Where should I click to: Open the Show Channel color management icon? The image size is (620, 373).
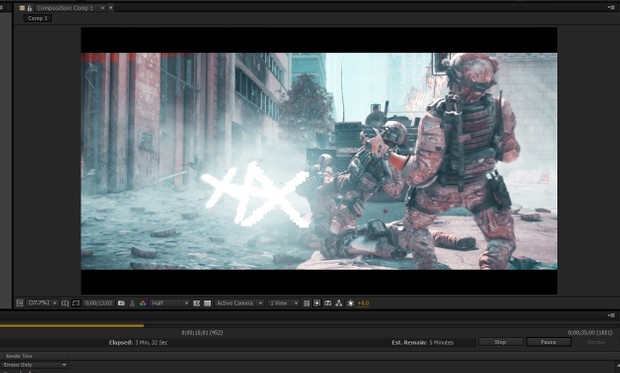(143, 303)
